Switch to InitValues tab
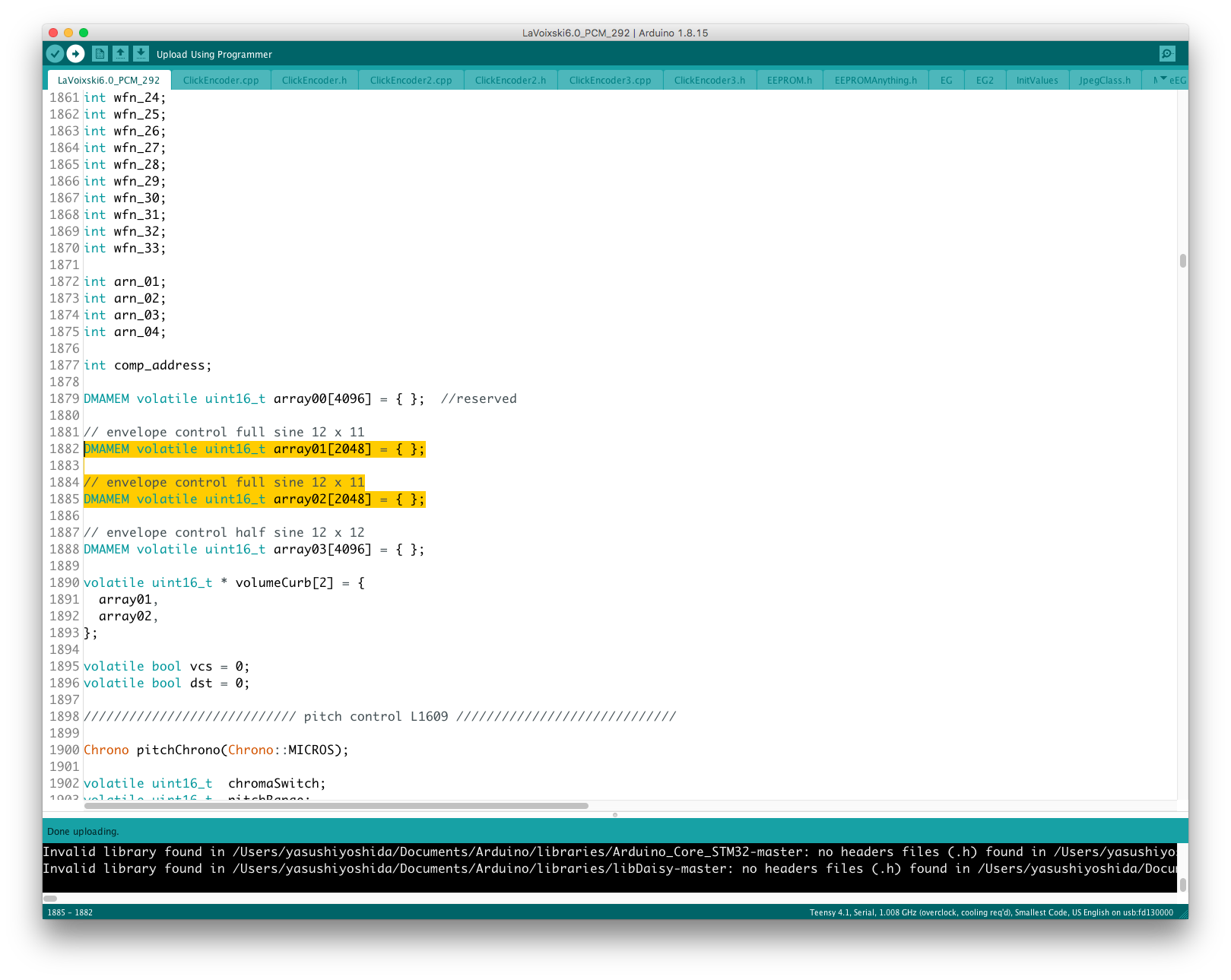The width and height of the screenshot is (1231, 980). (1037, 81)
